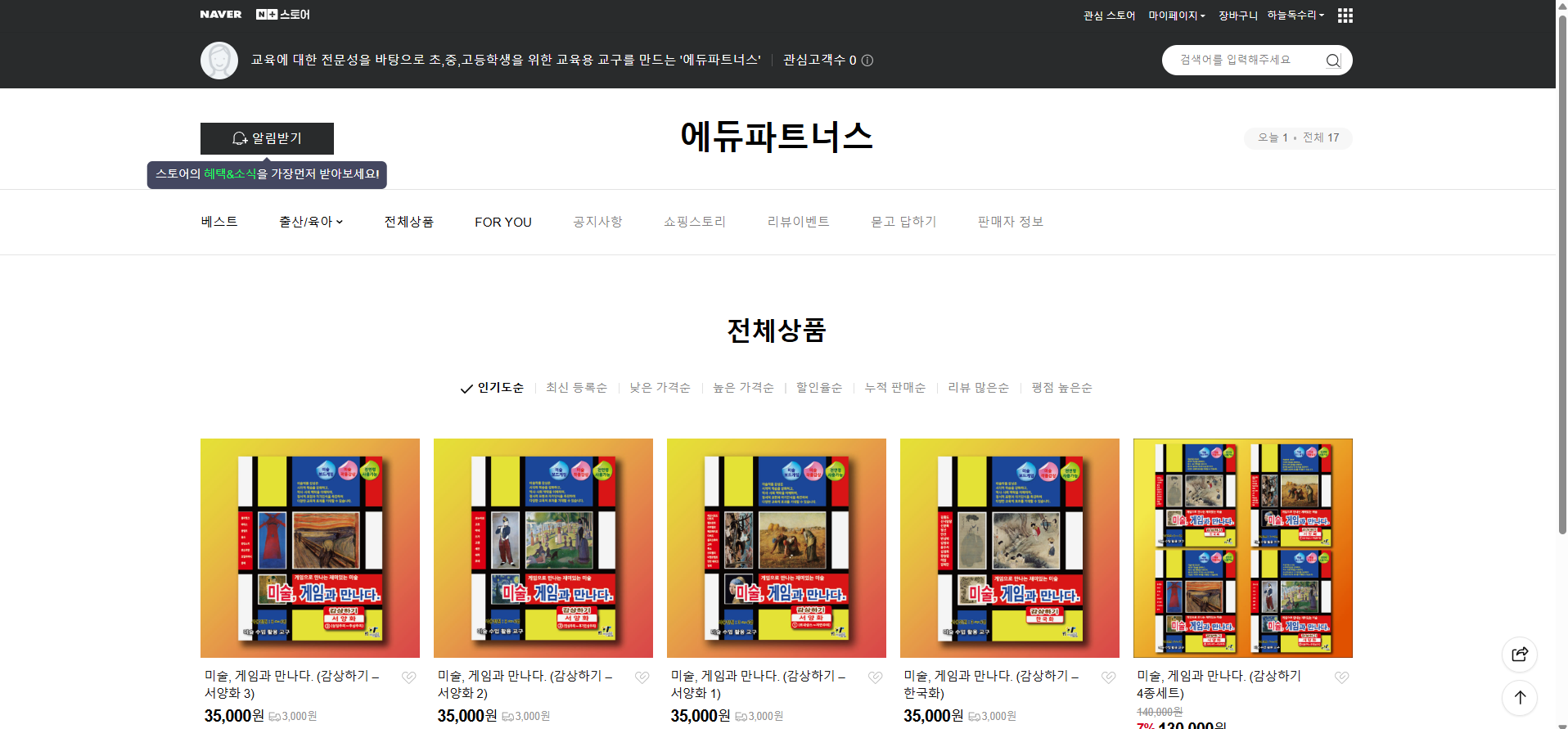Open product title 감상하기 – 한국화
Screen dimensions: 1568x729
[x=992, y=684]
